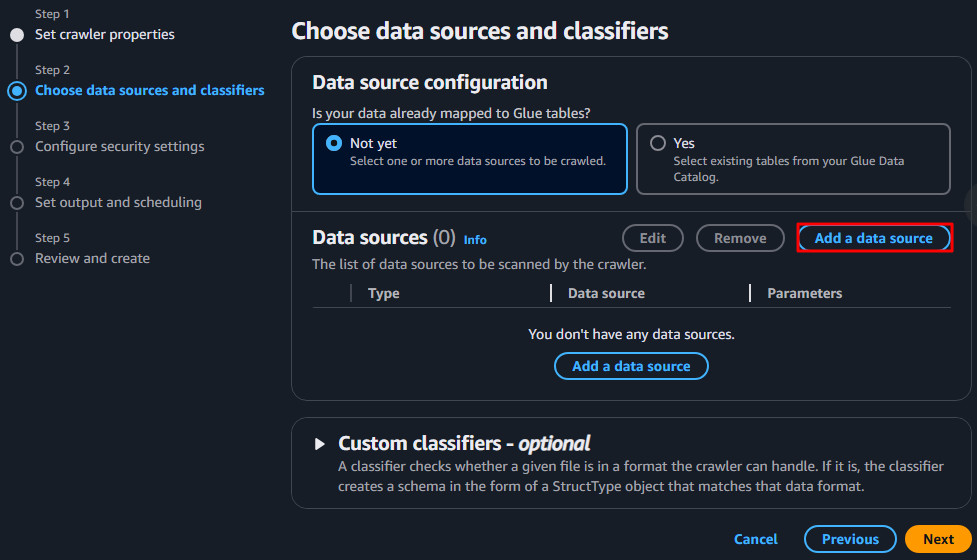Click the Step 5 circle indicator
The image size is (977, 560).
tap(17, 259)
